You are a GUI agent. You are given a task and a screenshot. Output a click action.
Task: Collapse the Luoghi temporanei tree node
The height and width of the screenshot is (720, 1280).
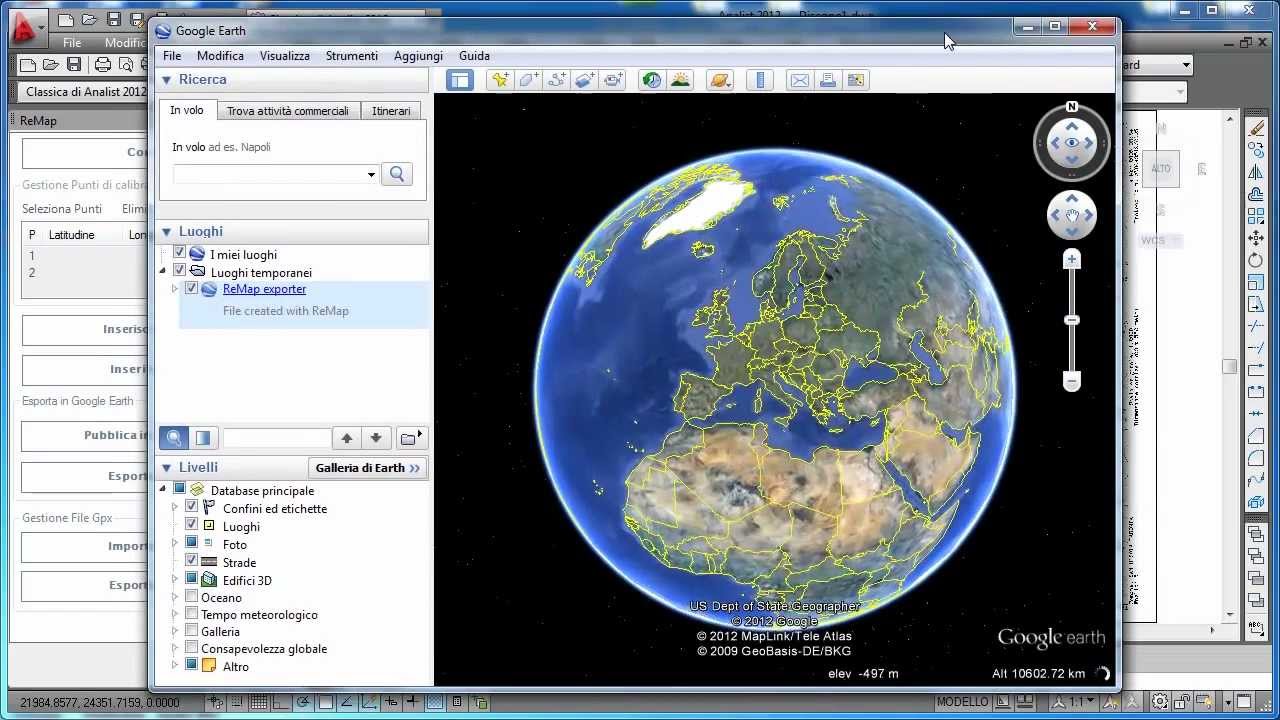coord(163,271)
